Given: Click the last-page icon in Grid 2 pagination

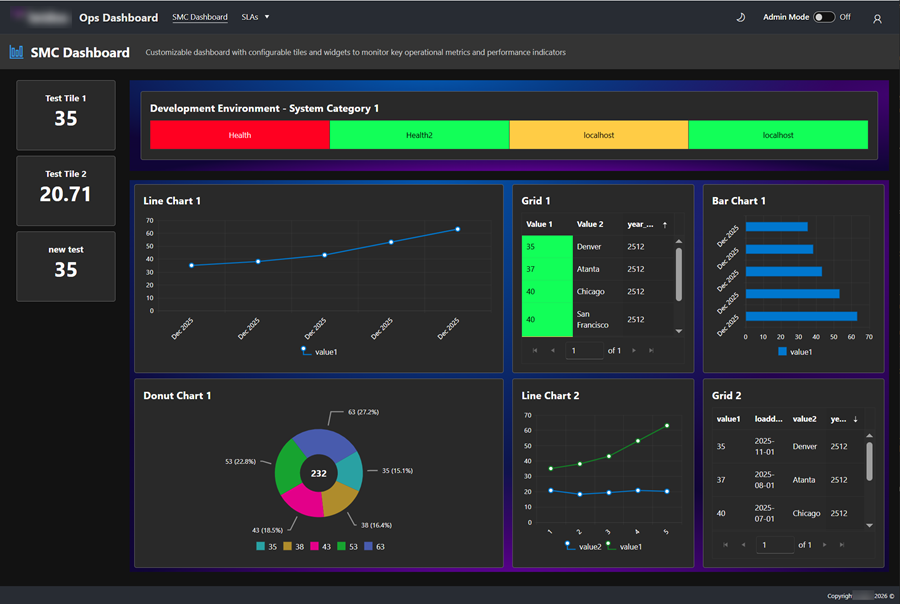Looking at the screenshot, I should 841,545.
